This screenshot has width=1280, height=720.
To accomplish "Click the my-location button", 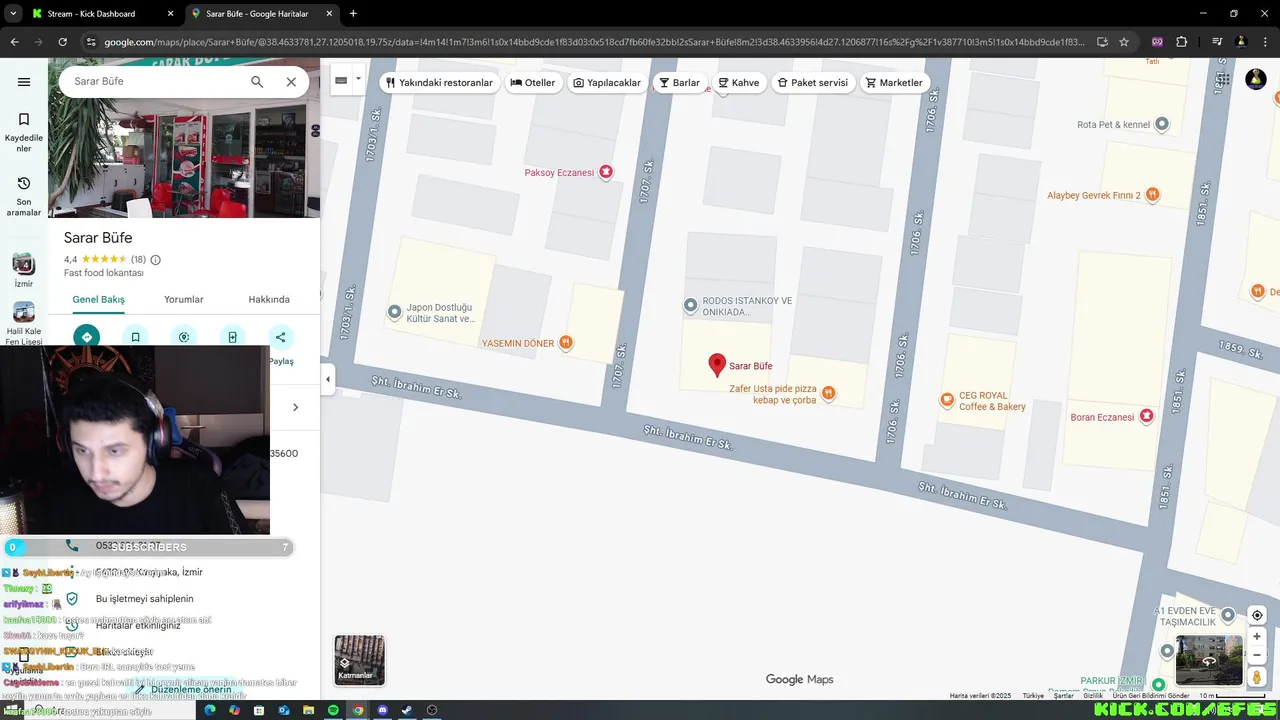I will (x=1257, y=615).
